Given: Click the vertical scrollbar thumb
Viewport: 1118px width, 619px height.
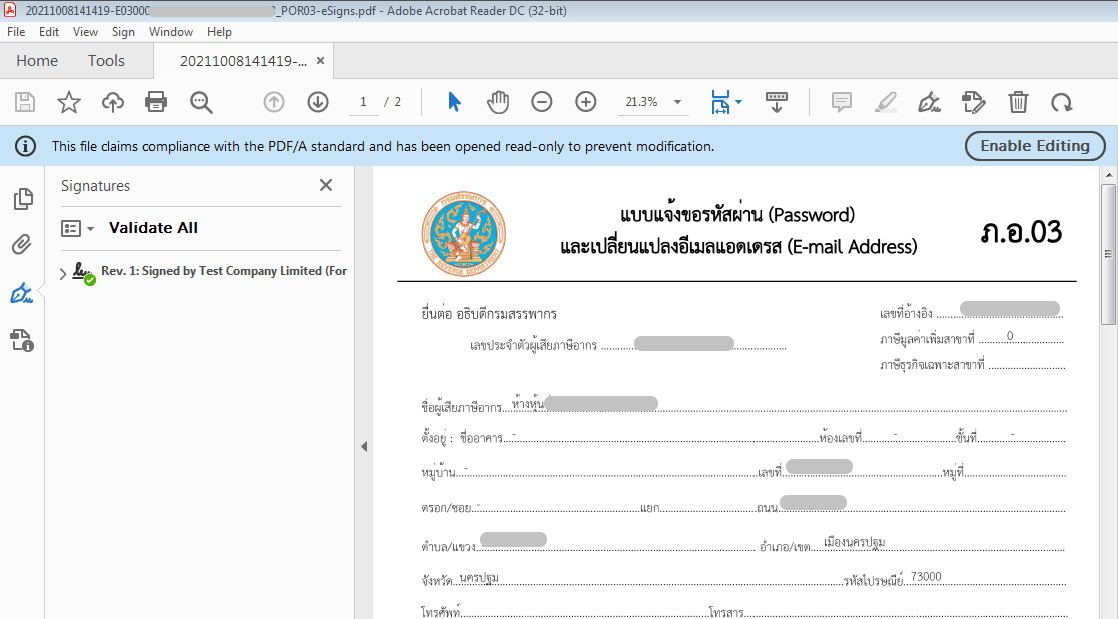Looking at the screenshot, I should pyautogui.click(x=1108, y=254).
